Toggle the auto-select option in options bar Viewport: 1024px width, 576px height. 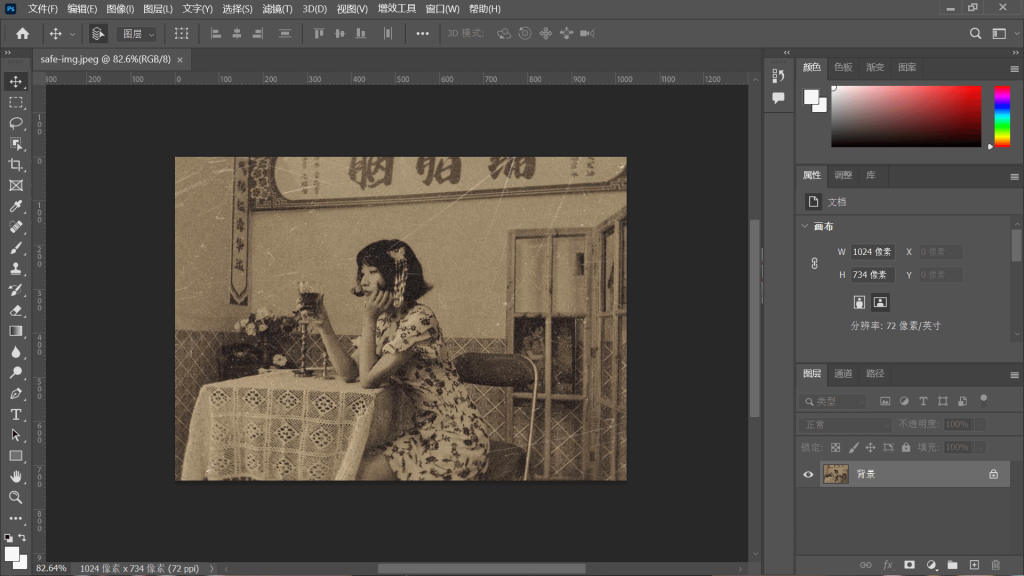click(x=98, y=33)
